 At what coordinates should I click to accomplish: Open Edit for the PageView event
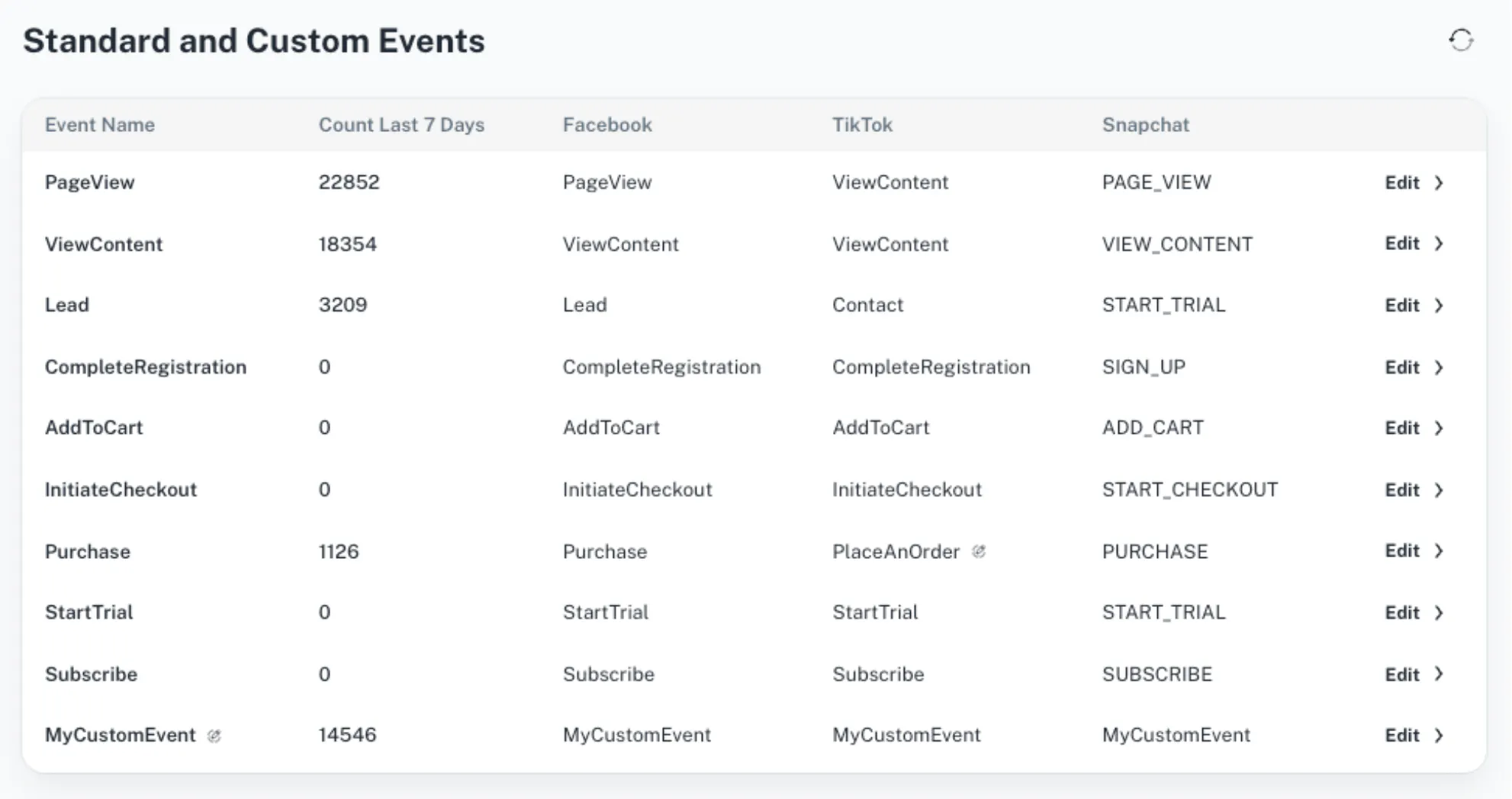coord(1402,183)
